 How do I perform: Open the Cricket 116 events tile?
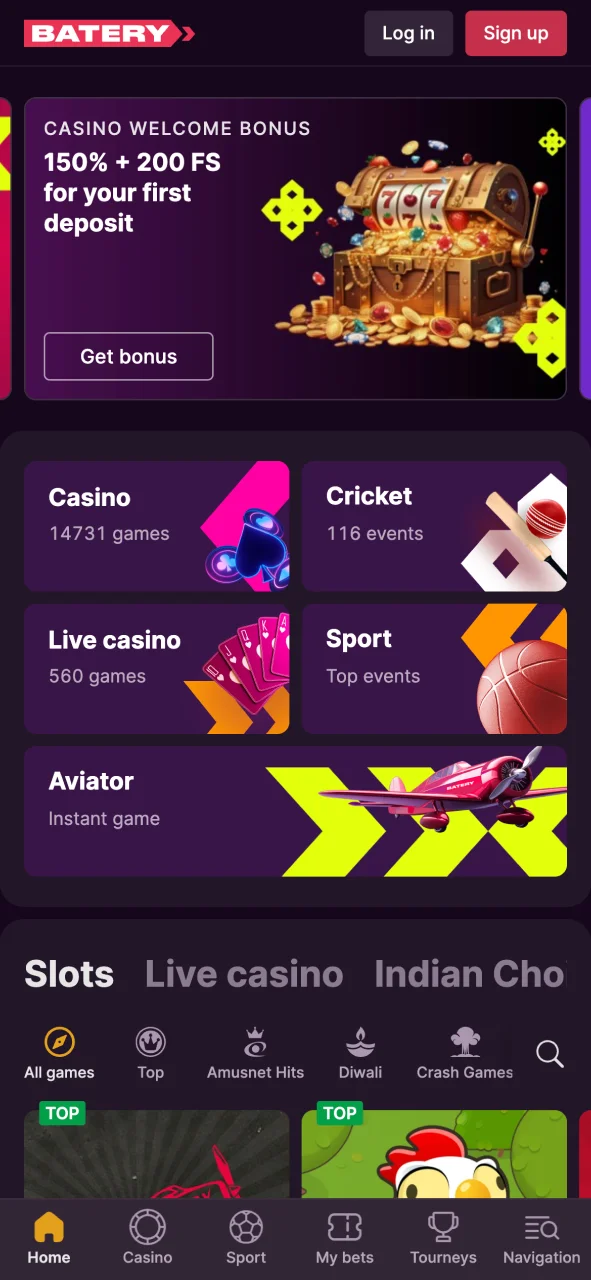tap(434, 526)
